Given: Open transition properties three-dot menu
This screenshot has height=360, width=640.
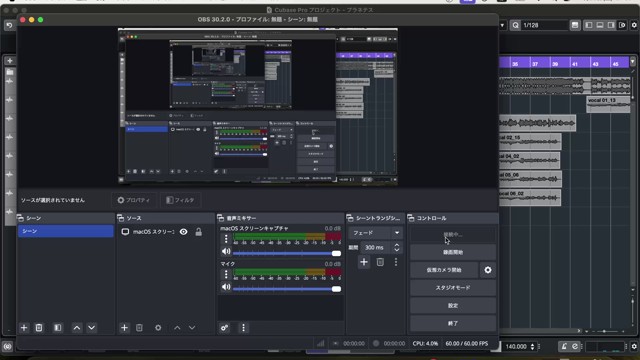Looking at the screenshot, I should point(396,262).
